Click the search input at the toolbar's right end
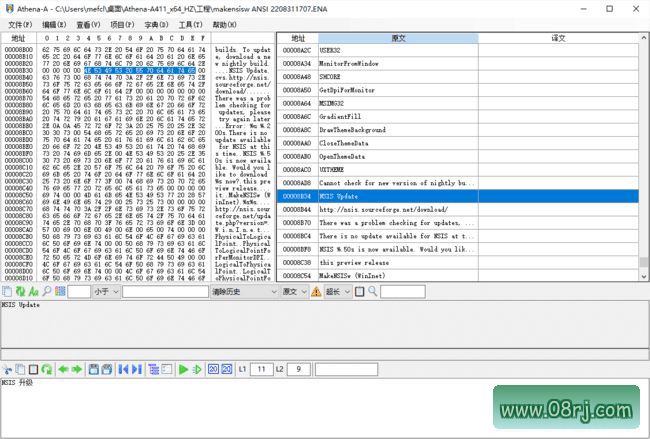This screenshot has height=439, width=650. (403, 291)
